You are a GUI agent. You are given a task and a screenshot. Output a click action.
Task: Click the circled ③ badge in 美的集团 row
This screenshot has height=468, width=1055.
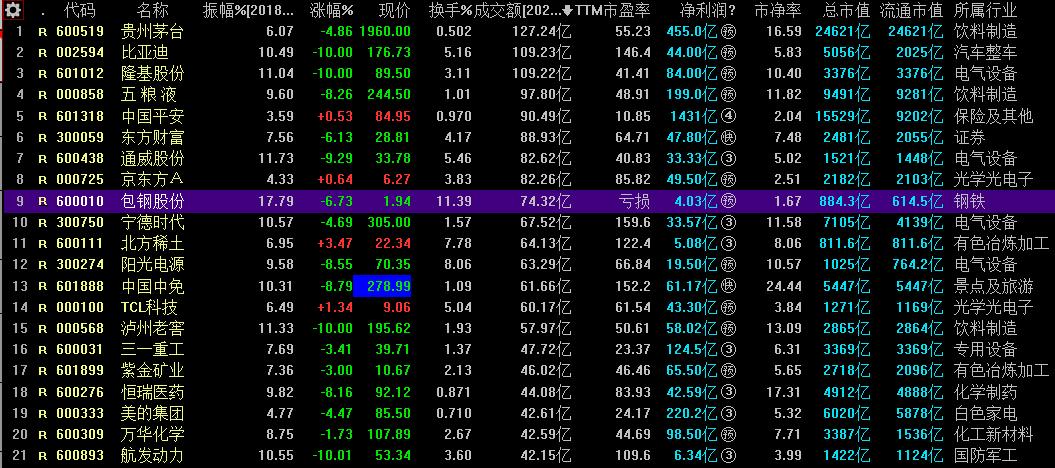pyautogui.click(x=729, y=414)
